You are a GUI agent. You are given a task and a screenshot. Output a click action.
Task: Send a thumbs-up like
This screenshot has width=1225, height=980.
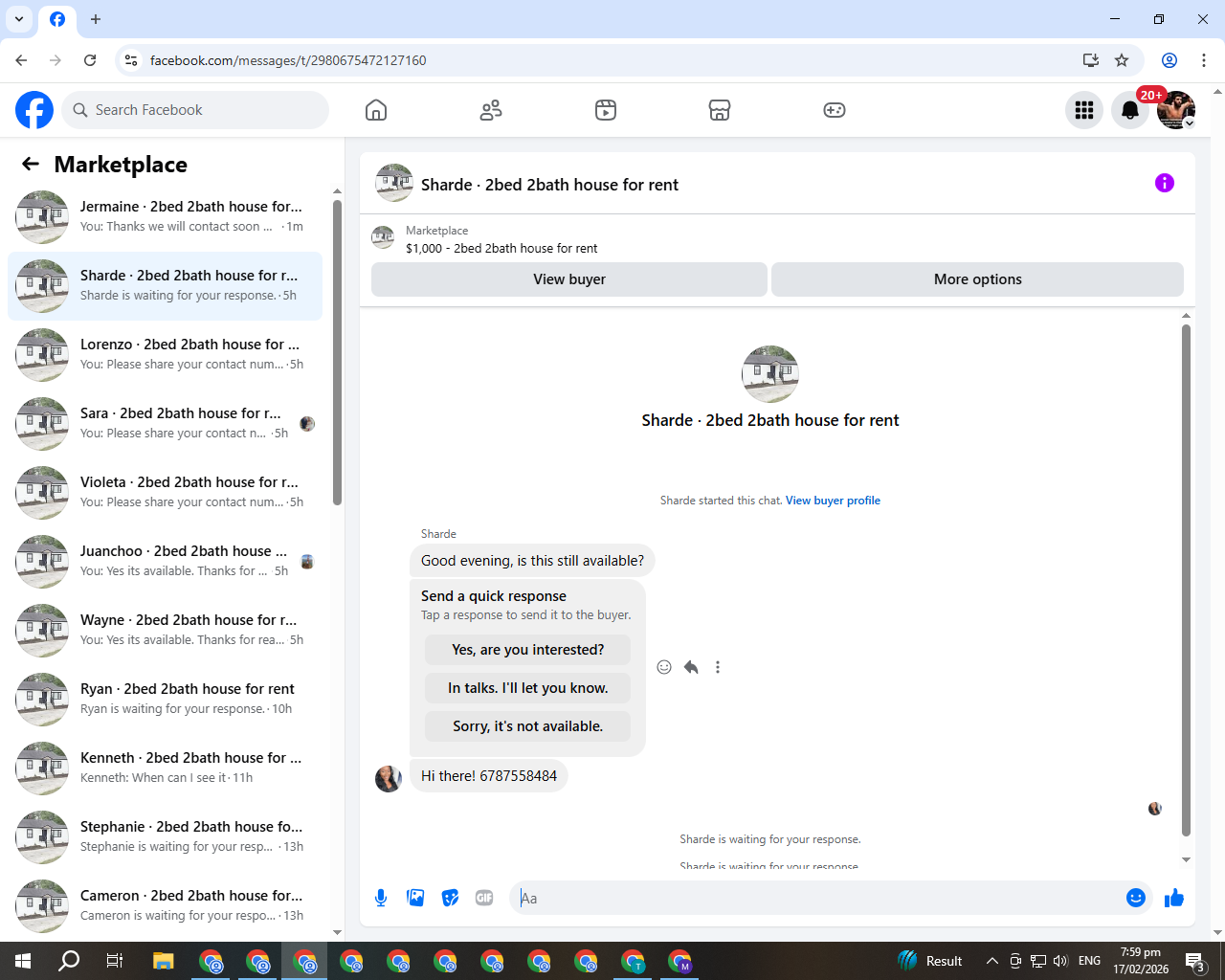[x=1174, y=898]
